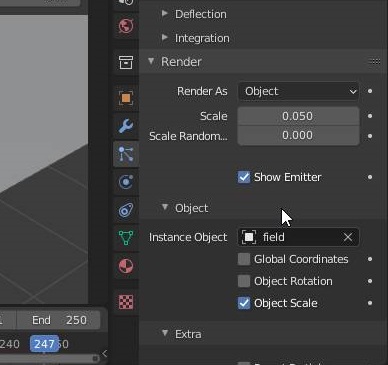Click the animate dot next to Object Rotation
Viewport: 388px width, 365px height.
(370, 281)
